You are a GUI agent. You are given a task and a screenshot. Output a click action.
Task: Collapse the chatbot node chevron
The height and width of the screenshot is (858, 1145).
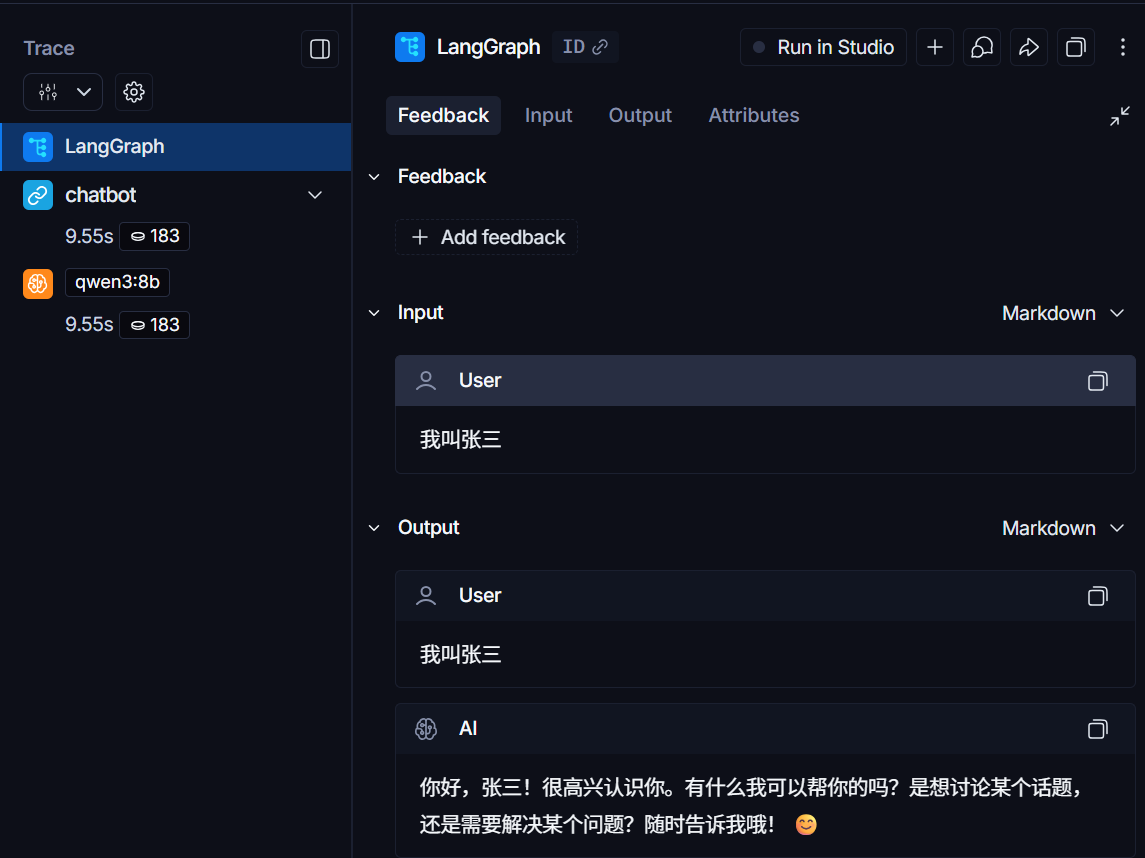point(315,195)
